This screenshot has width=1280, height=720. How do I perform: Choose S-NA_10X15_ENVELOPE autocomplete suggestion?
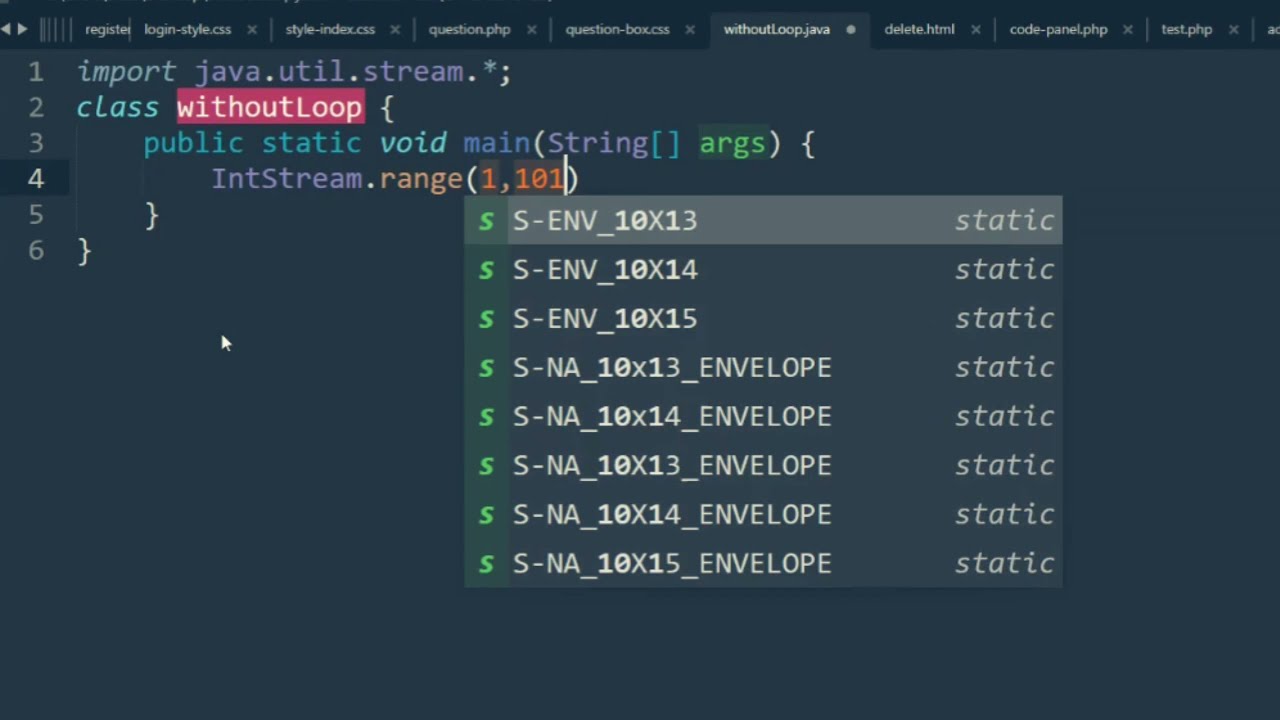[763, 563]
